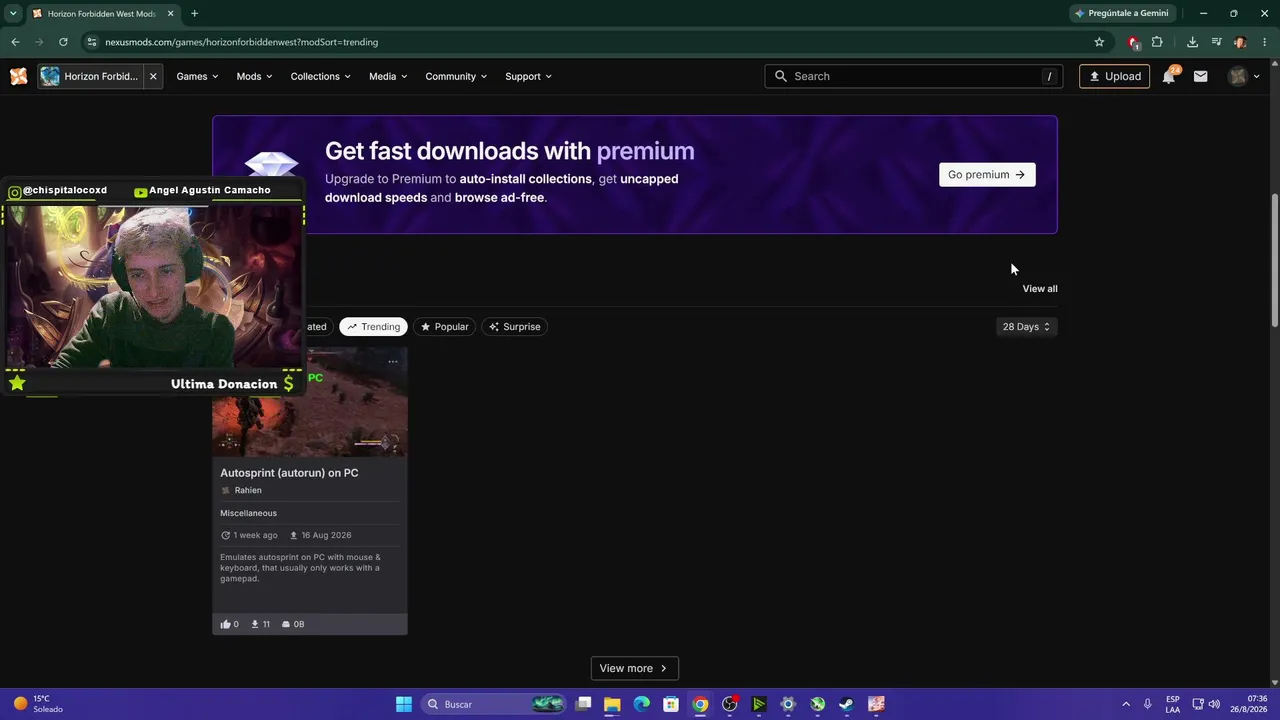Screen dimensions: 1280x720
Task: Open Steam from the taskbar
Action: point(846,704)
